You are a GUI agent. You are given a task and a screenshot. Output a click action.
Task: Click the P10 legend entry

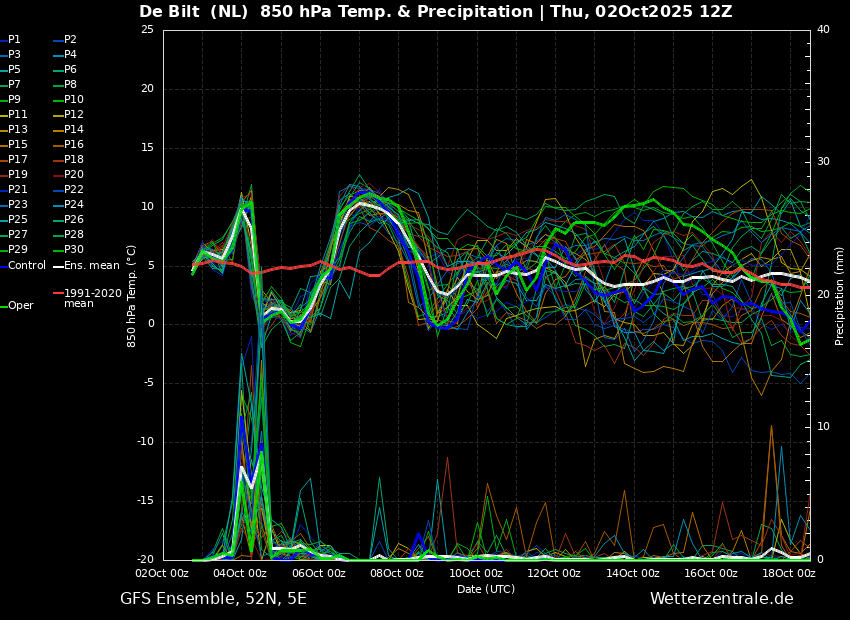tap(74, 100)
